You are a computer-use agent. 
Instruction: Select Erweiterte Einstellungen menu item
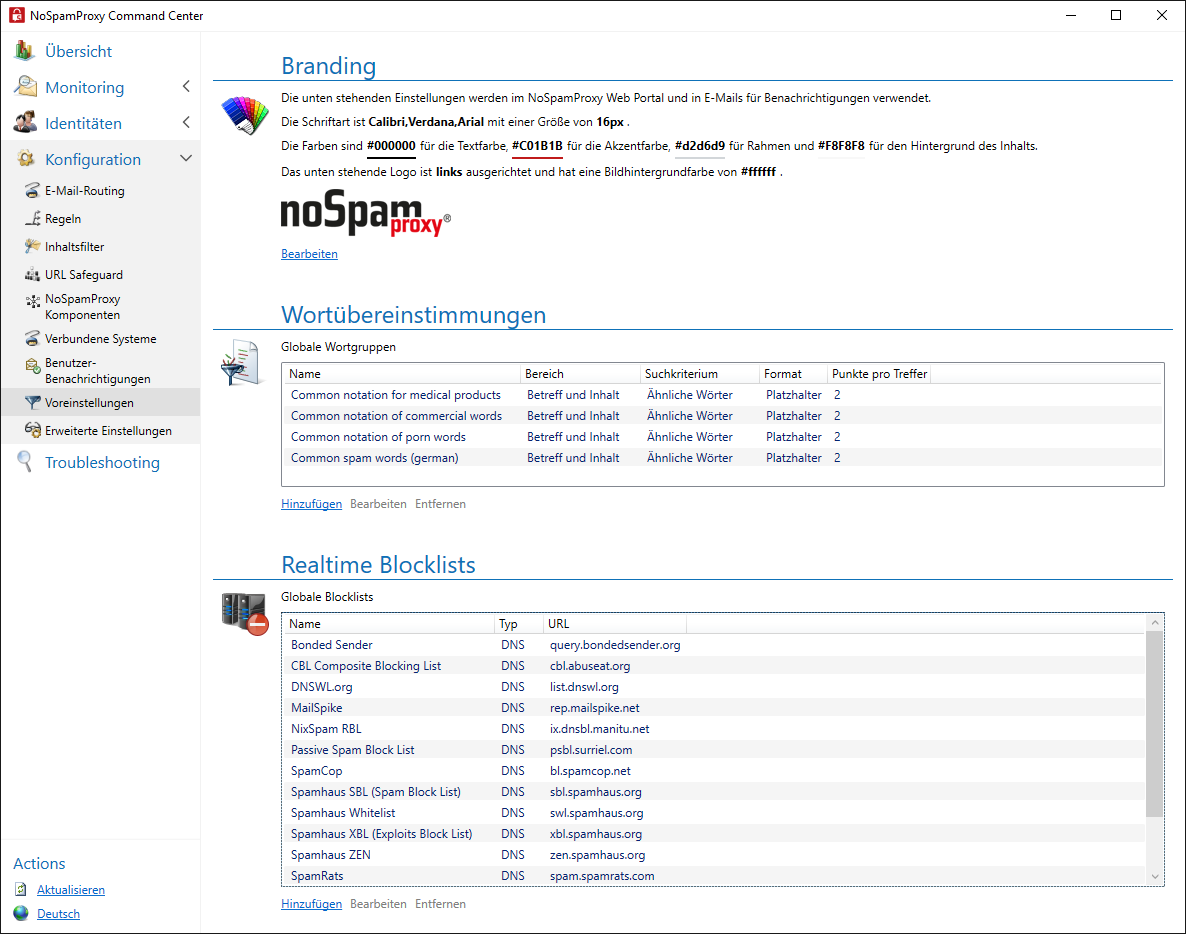(108, 430)
